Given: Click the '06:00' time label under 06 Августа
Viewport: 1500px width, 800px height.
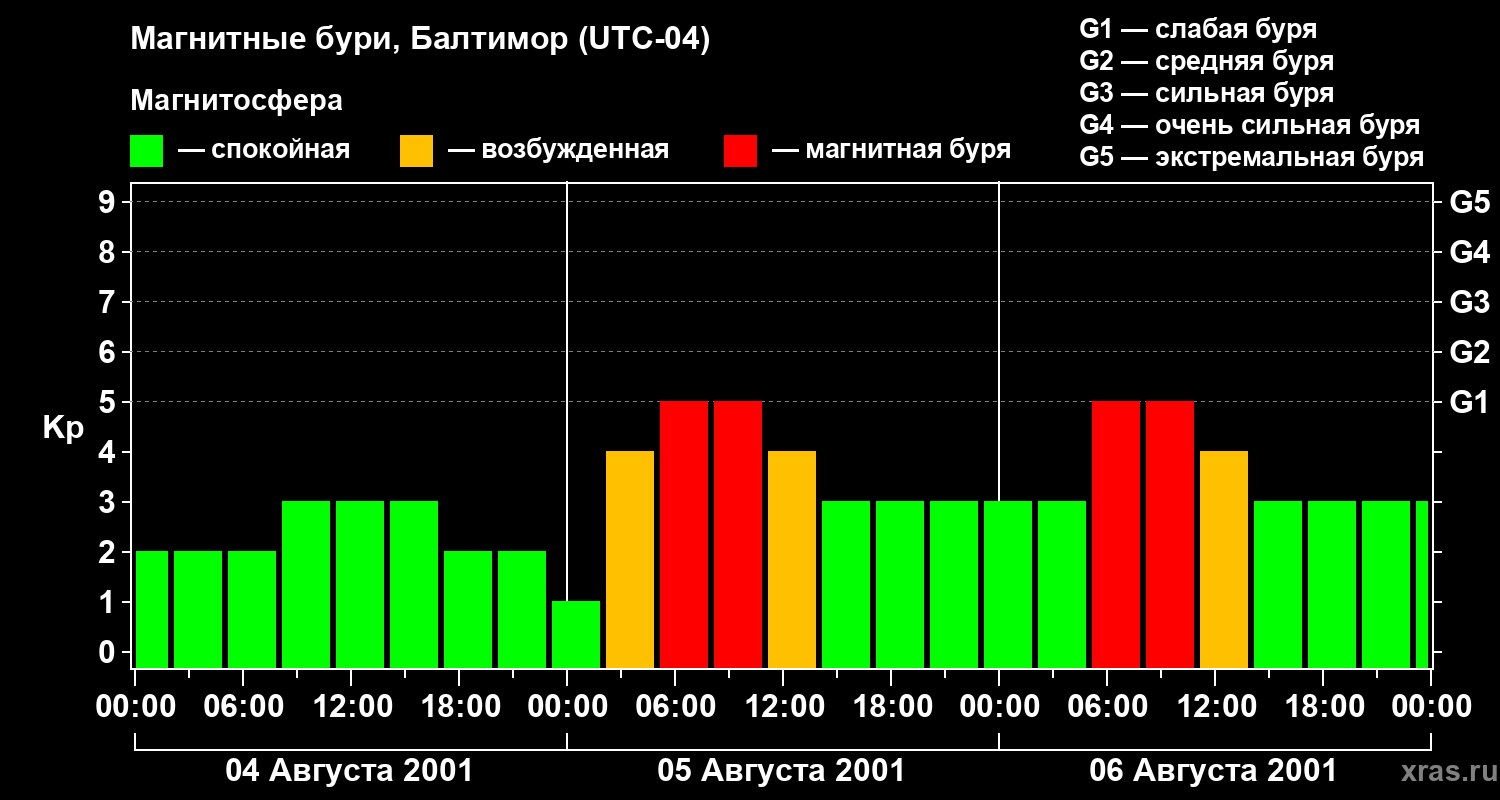Looking at the screenshot, I should (x=1108, y=707).
